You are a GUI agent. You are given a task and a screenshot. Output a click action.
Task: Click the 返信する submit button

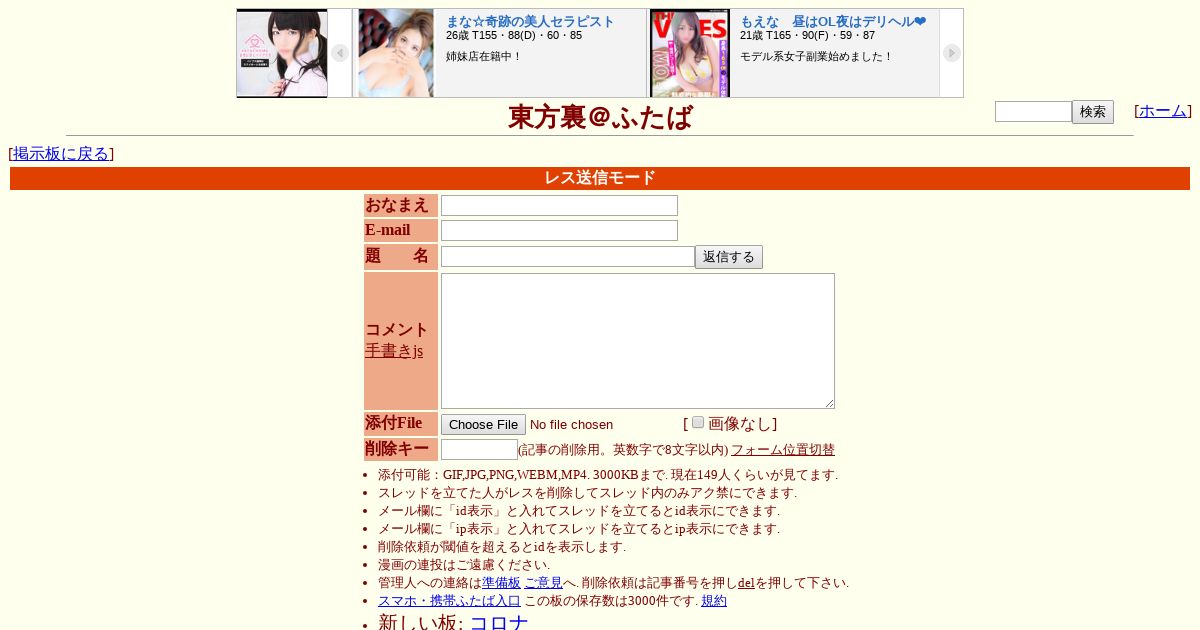coord(729,257)
